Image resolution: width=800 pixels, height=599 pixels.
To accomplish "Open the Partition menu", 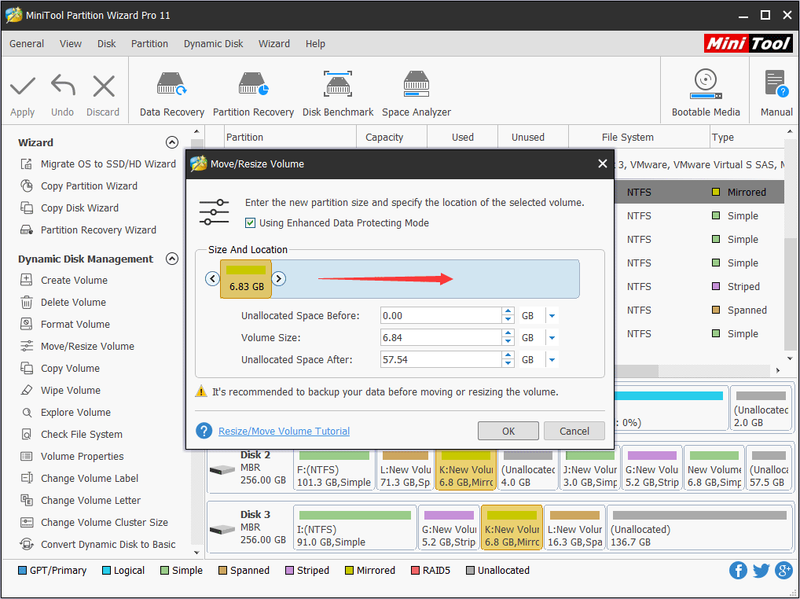I will click(x=149, y=44).
